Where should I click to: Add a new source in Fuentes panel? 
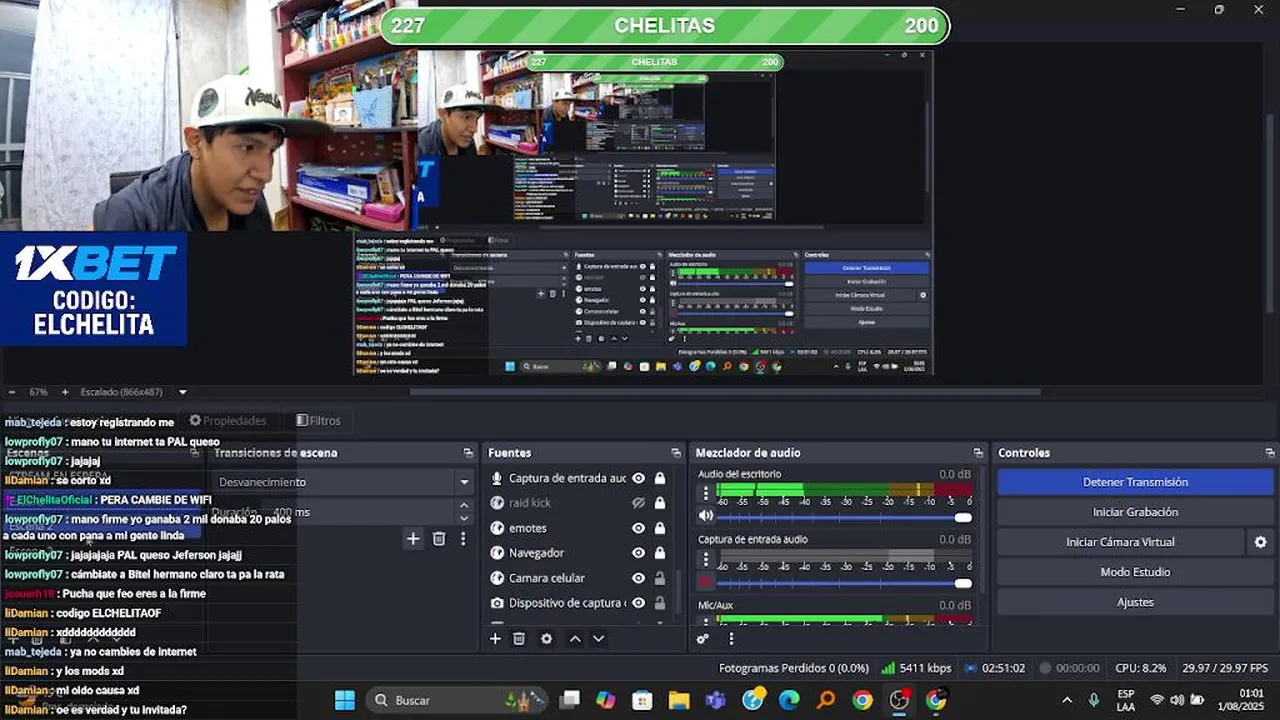point(495,639)
